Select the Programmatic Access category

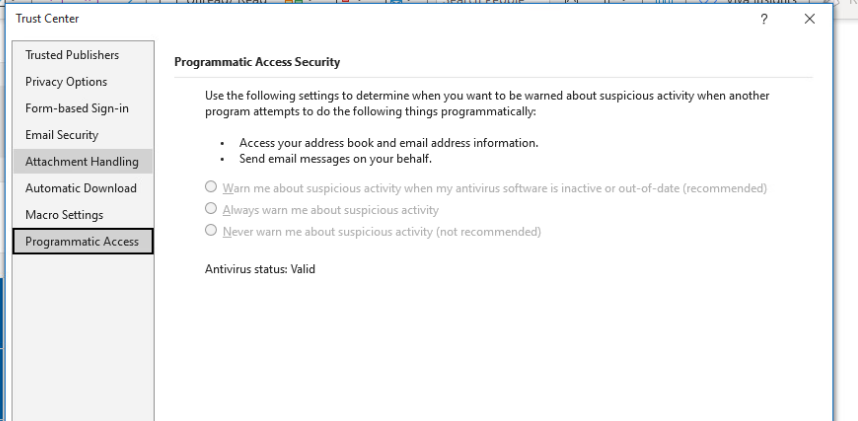click(x=82, y=241)
